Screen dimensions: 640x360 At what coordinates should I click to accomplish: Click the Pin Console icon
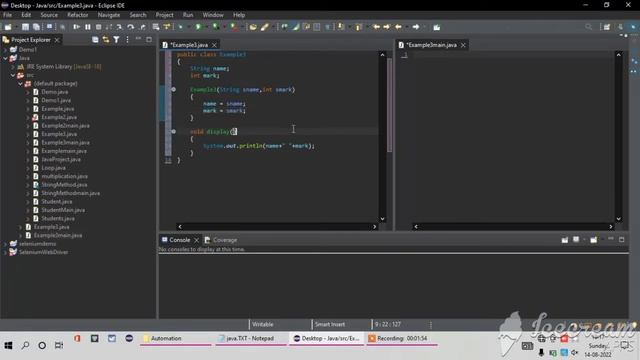(x=564, y=240)
